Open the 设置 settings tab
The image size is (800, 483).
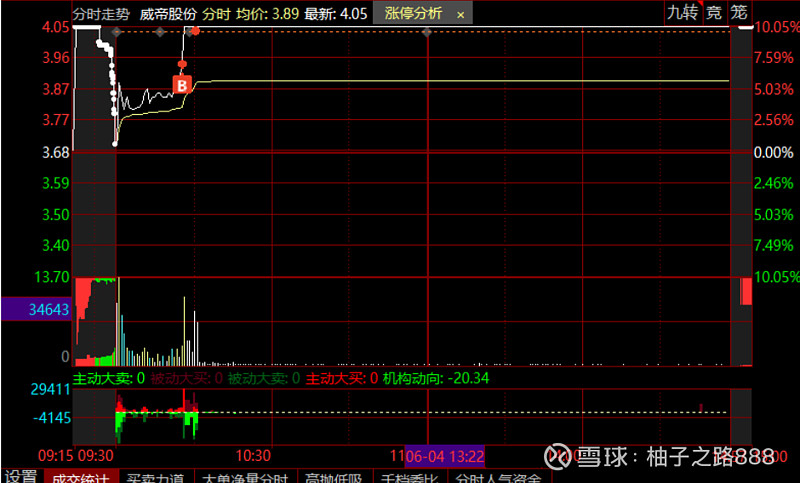pyautogui.click(x=21, y=476)
